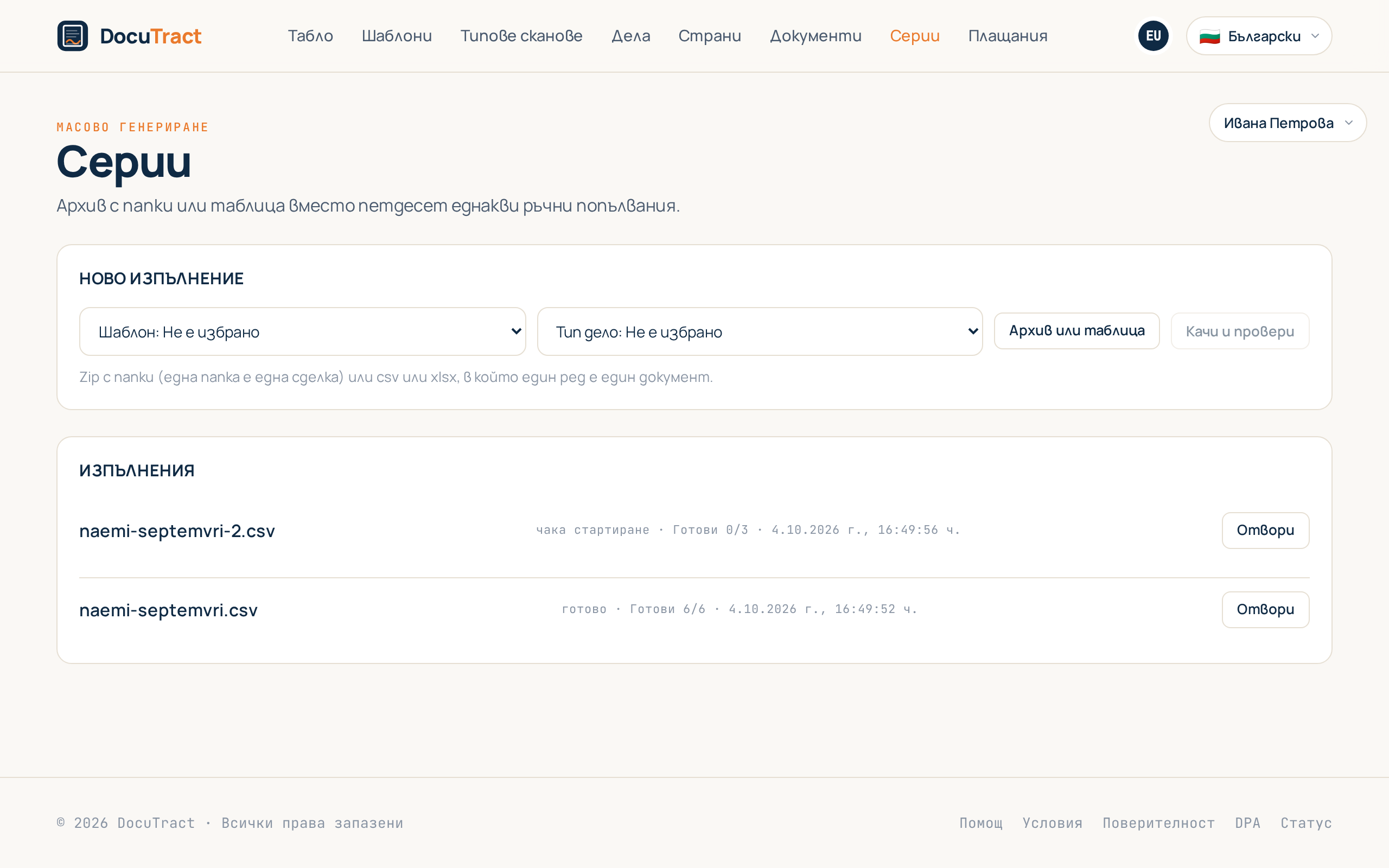Open the naemi-septemvri-2.csv run with Отвори

[x=1265, y=531]
